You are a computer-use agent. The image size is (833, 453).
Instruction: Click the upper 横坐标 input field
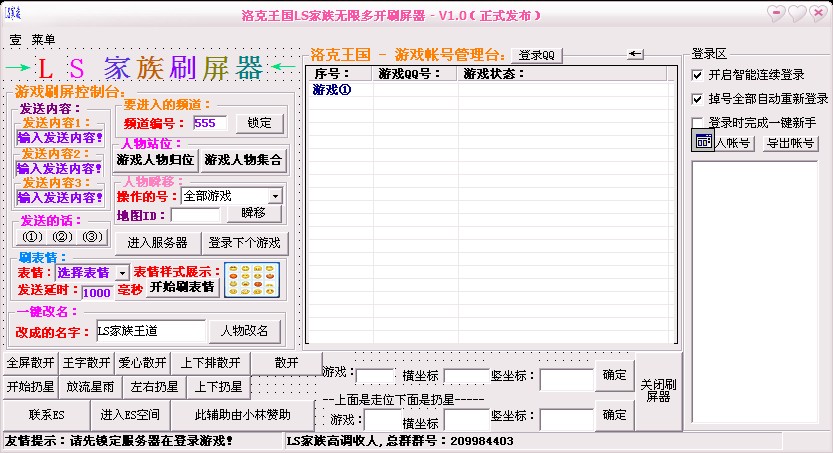click(x=466, y=377)
